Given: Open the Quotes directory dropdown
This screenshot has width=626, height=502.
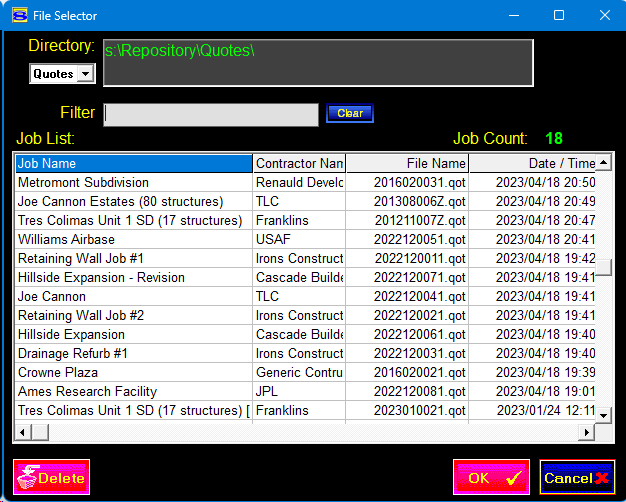Looking at the screenshot, I should click(x=85, y=74).
